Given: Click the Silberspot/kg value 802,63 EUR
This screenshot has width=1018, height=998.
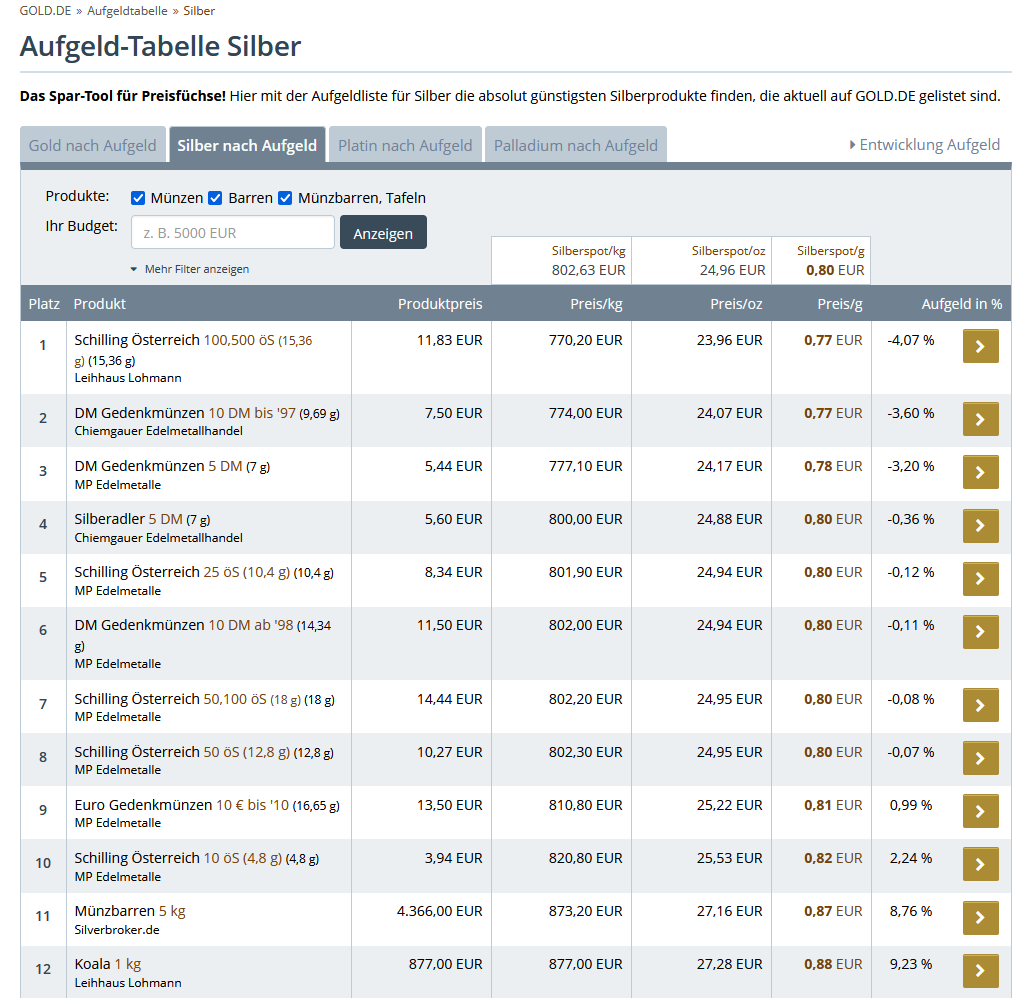Looking at the screenshot, I should (588, 270).
